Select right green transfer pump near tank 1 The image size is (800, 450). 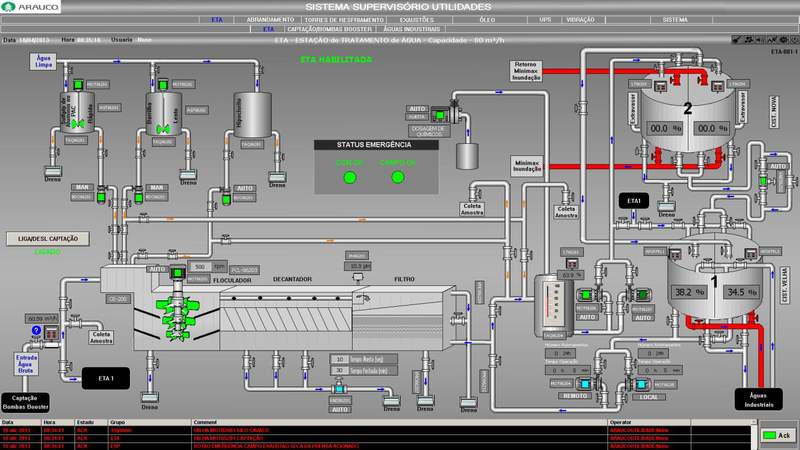click(641, 295)
